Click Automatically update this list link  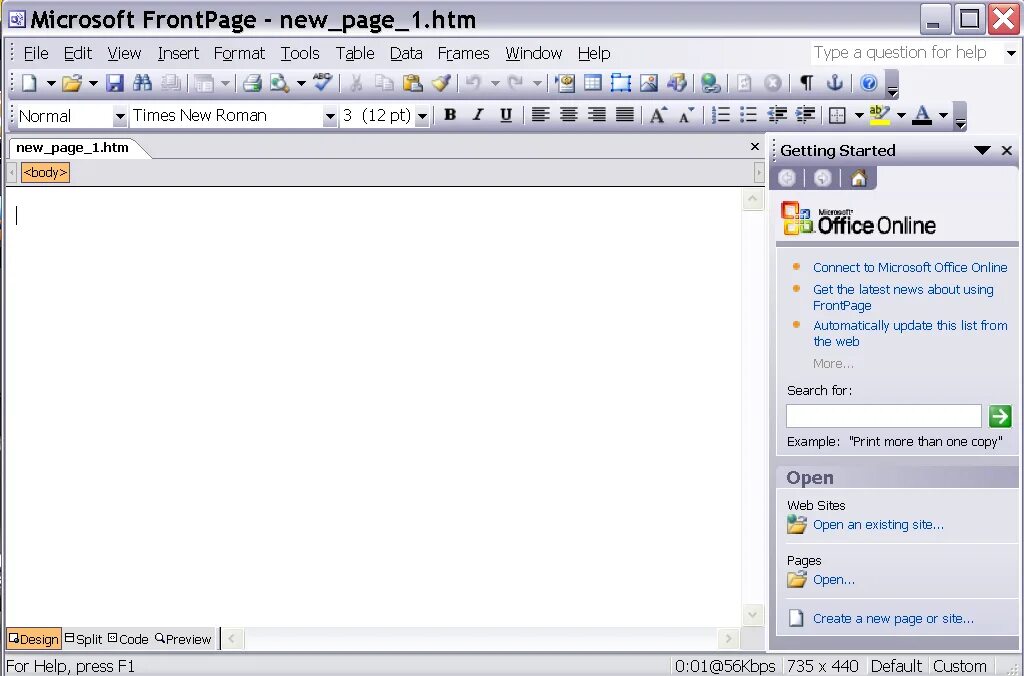[910, 333]
